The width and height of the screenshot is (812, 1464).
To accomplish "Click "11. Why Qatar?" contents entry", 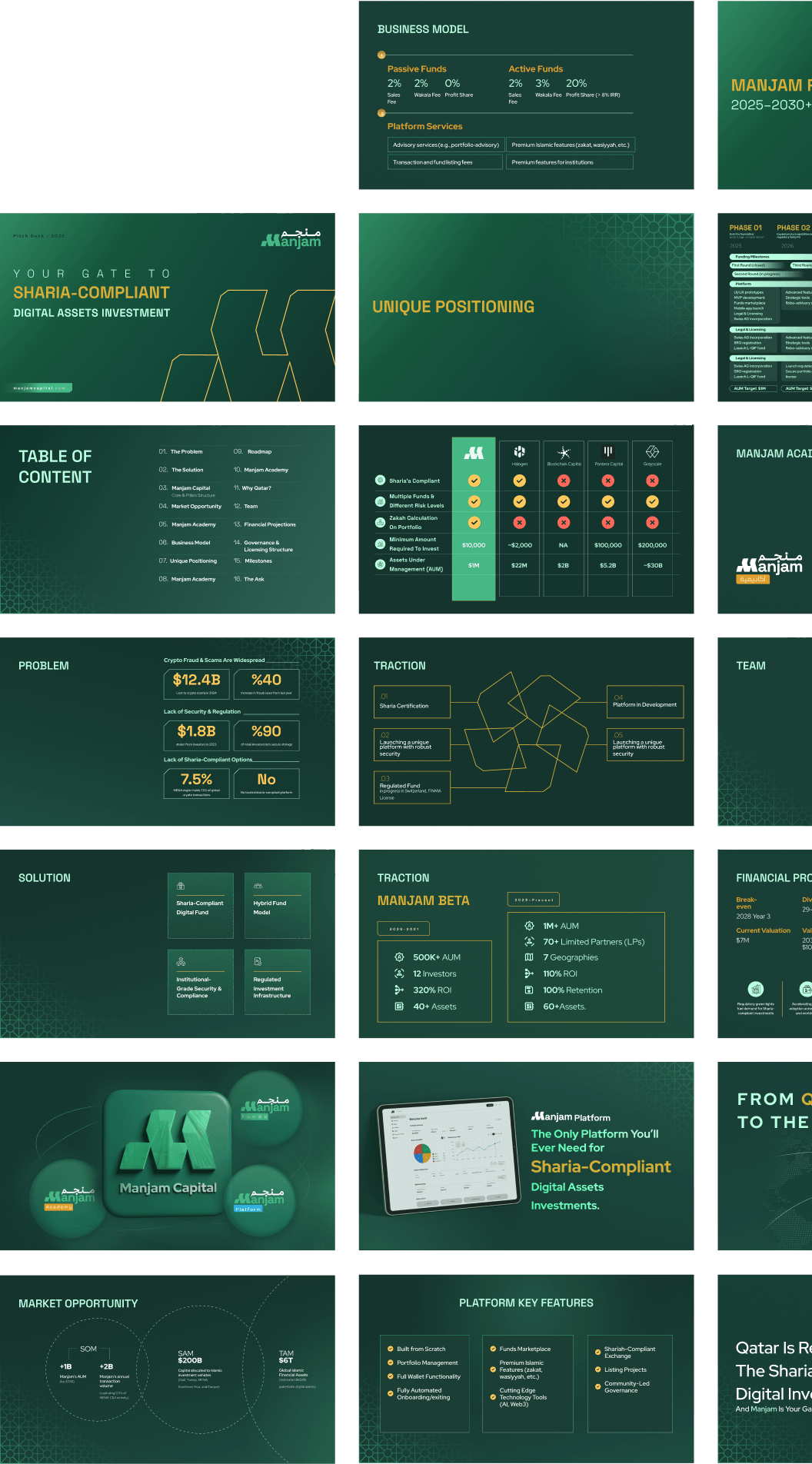I will [x=252, y=487].
